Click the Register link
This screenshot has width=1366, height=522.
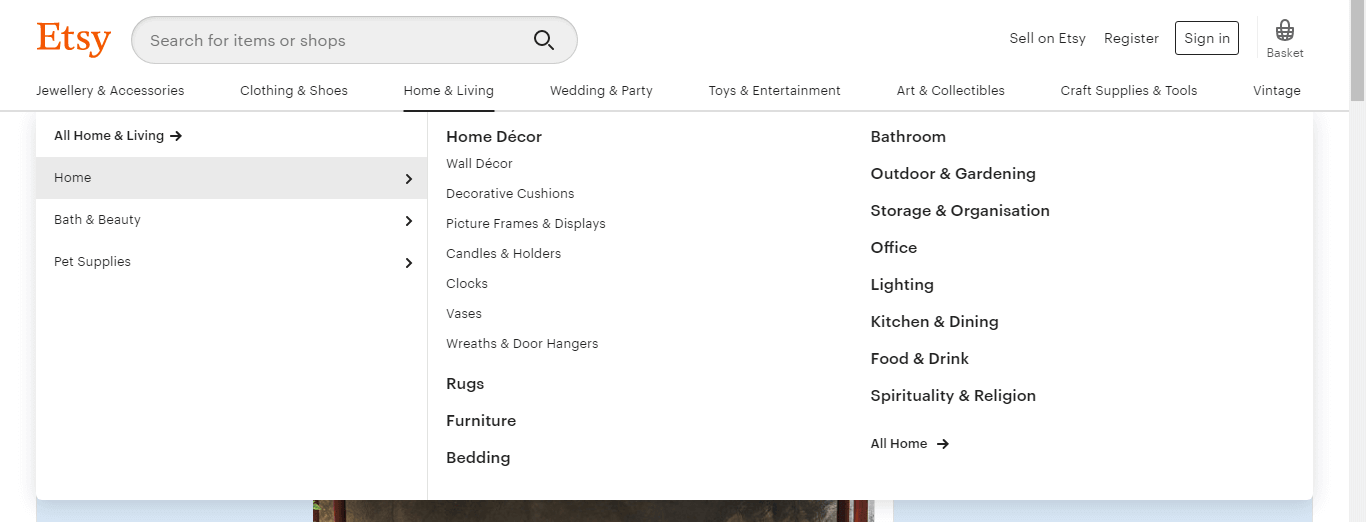1131,38
